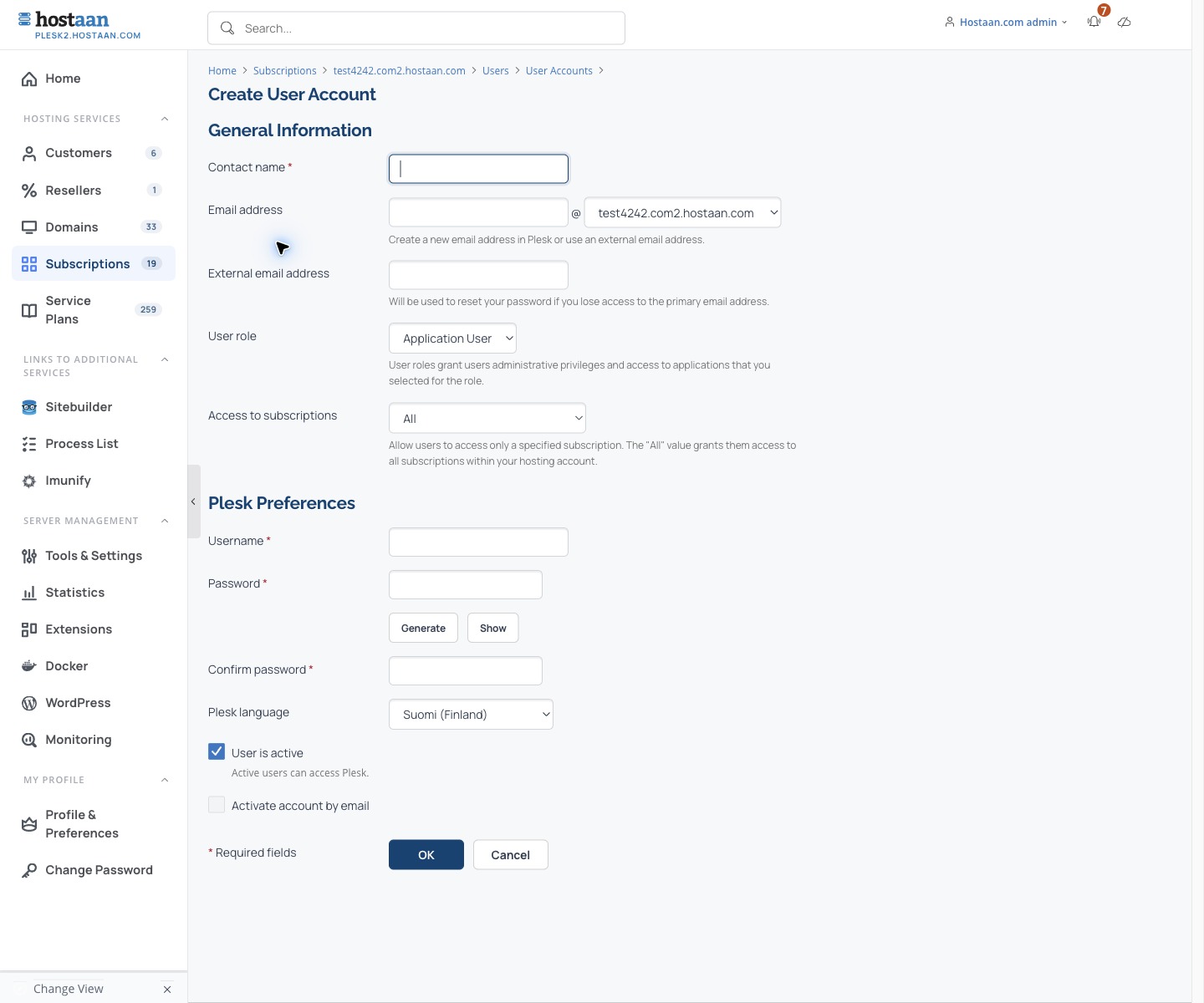Click Subscriptions in the breadcrumb
Screen dimensions: 1204x1003
click(284, 71)
